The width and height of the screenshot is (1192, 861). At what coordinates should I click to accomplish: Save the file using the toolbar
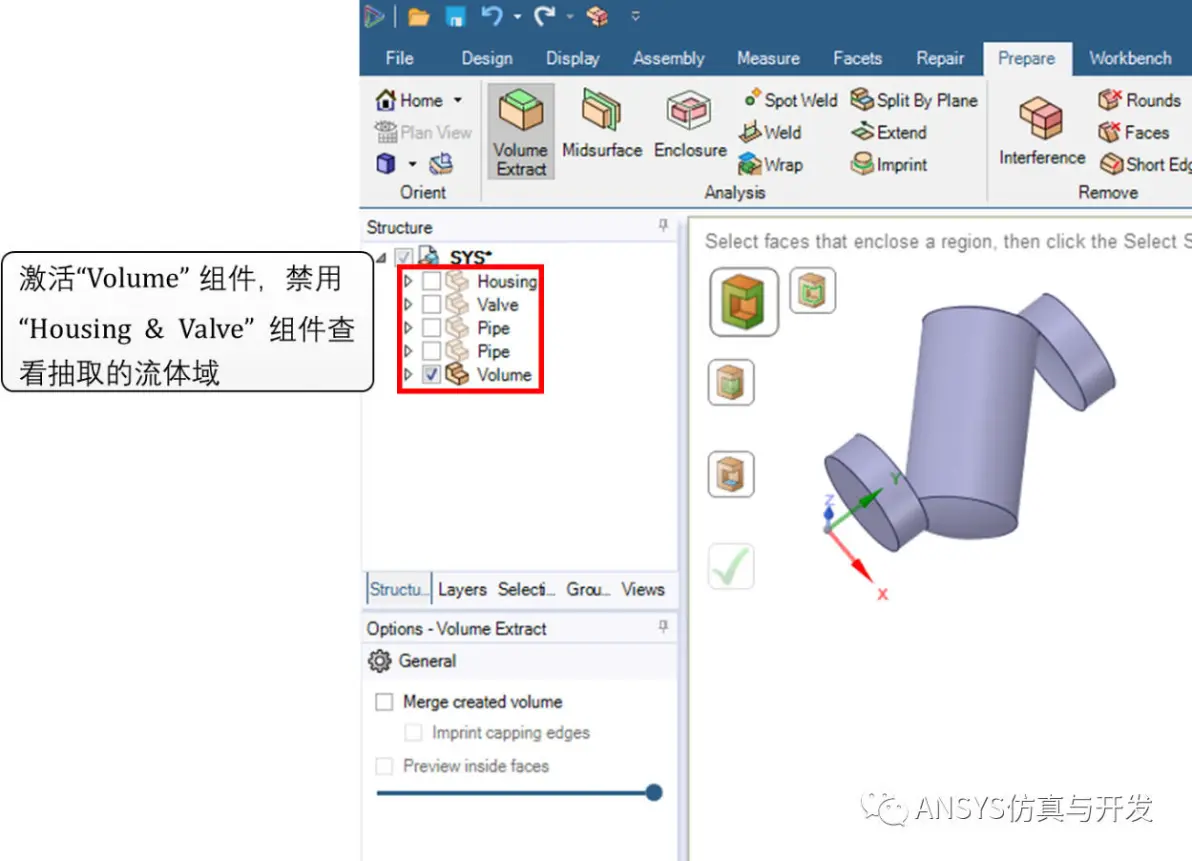tap(455, 16)
